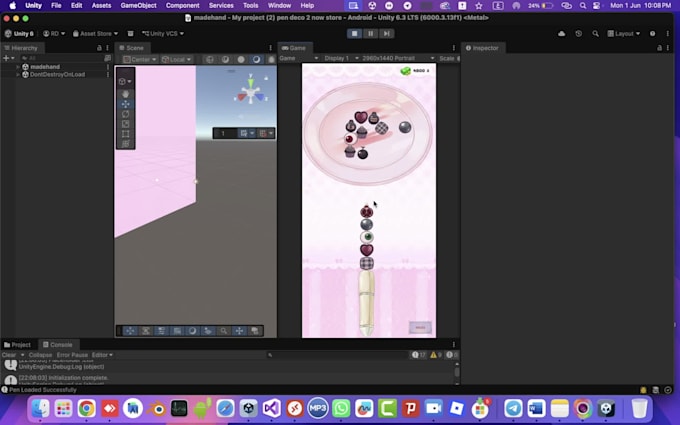Toggle Error Pause in the Console
Viewport: 680px width, 425px height.
pyautogui.click(x=72, y=355)
